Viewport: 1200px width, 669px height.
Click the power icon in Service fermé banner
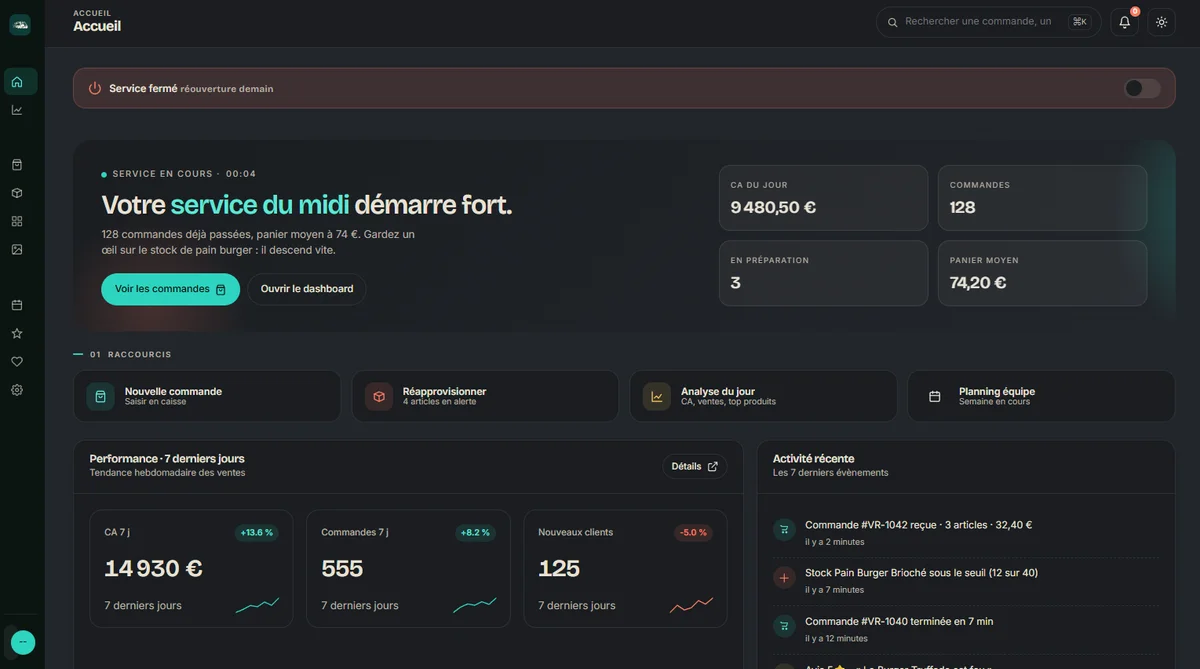pyautogui.click(x=95, y=88)
